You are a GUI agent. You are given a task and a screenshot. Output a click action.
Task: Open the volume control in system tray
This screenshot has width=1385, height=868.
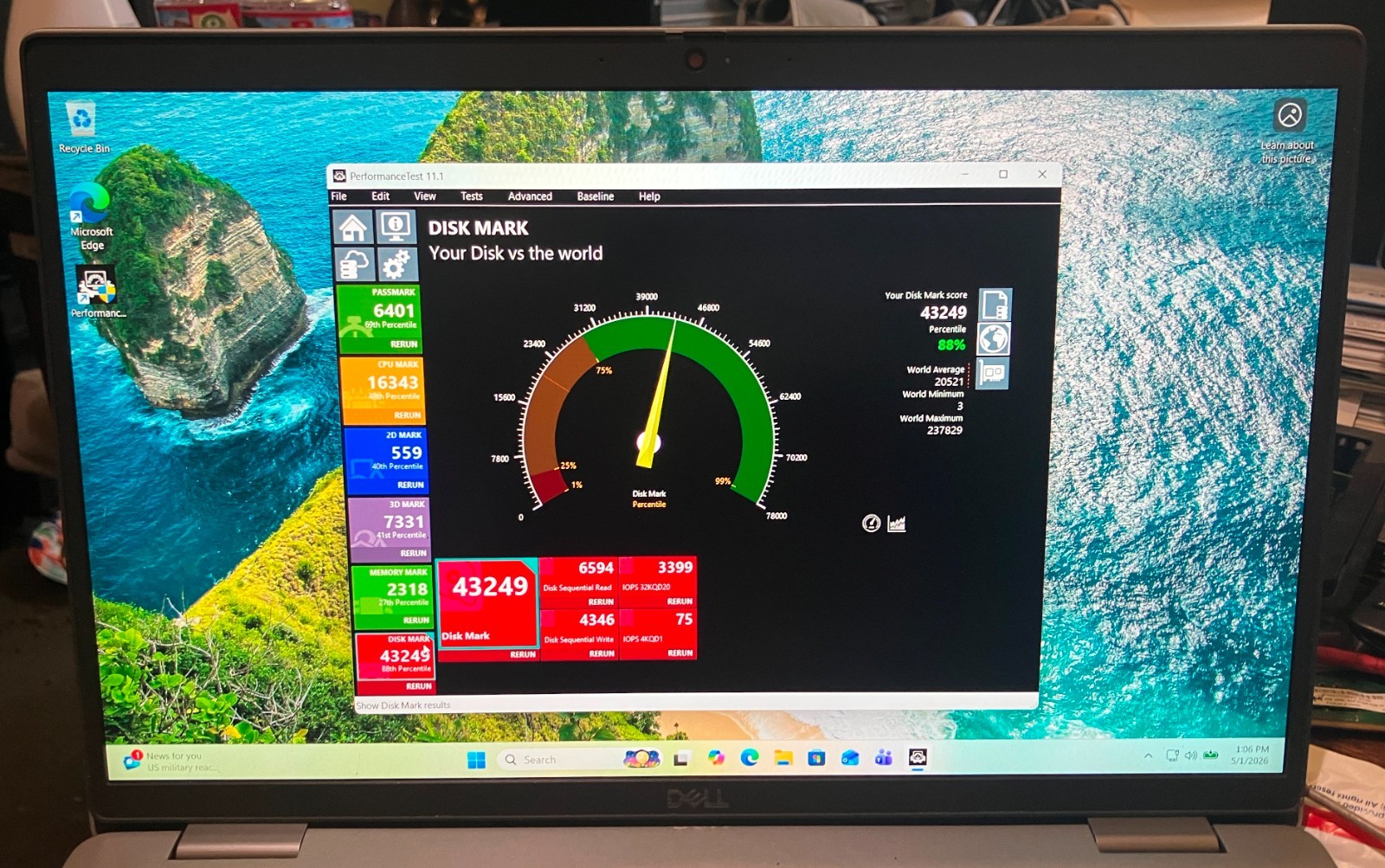[1191, 755]
